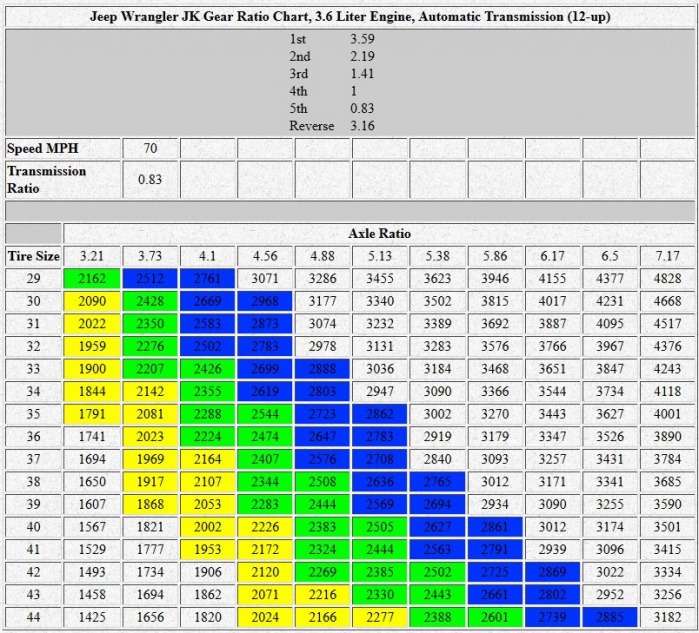Select the 1st gear ratio value 3.59
This screenshot has height=633, width=699.
(362, 39)
